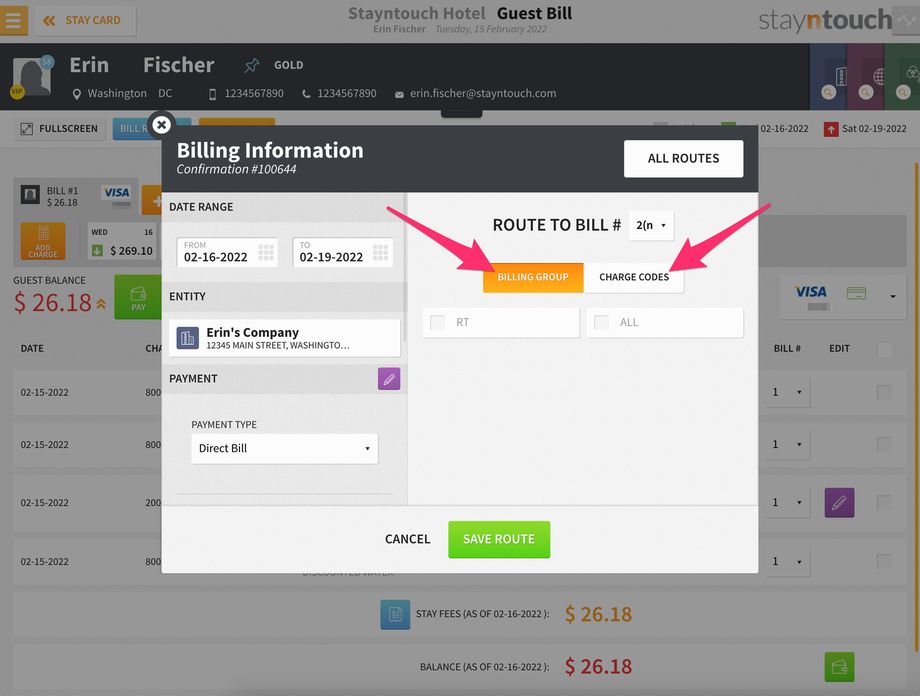Open Payment Type Direct Bill dropdown
The width and height of the screenshot is (920, 696).
click(285, 448)
